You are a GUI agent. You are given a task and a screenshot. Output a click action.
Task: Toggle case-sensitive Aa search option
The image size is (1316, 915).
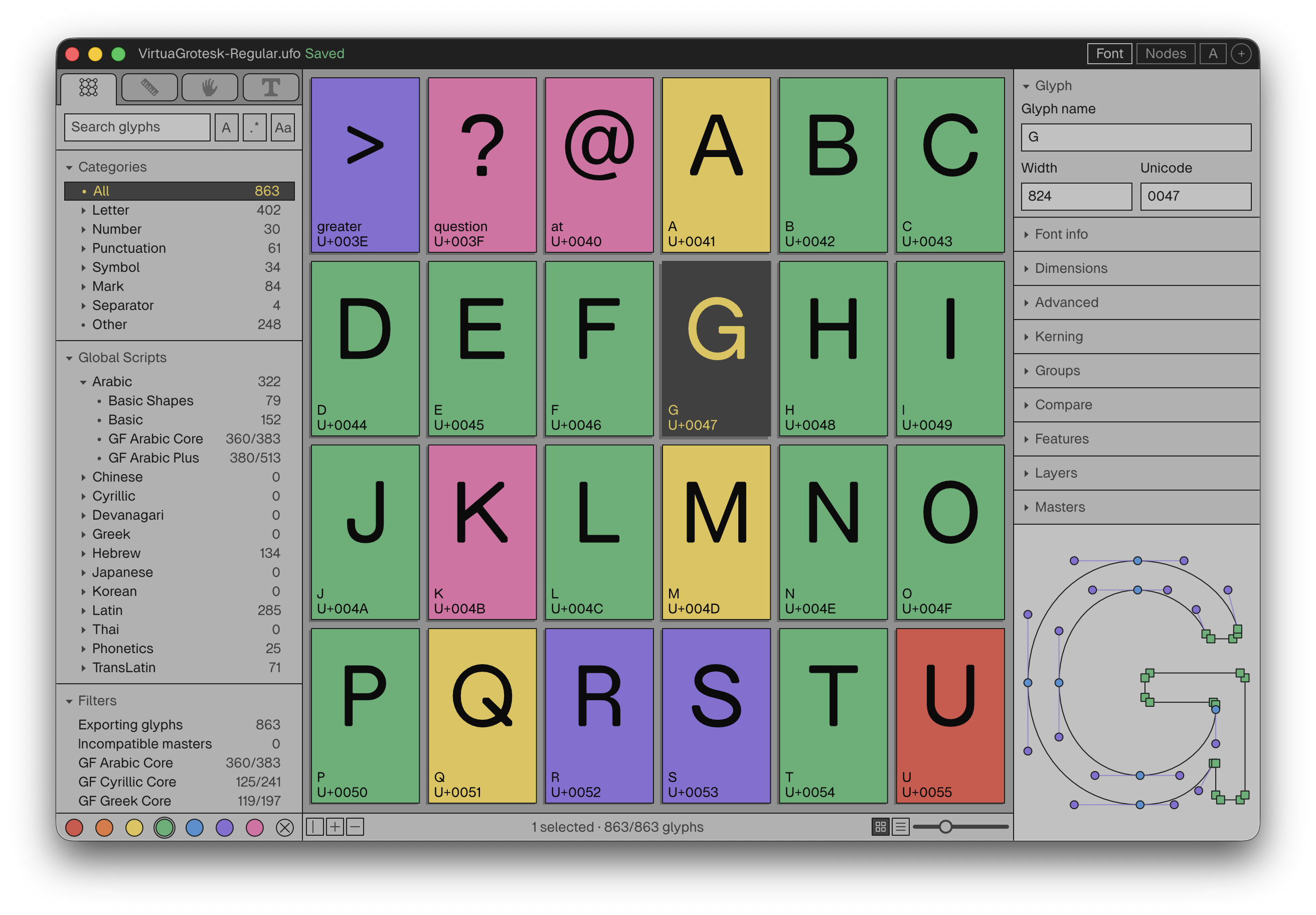tap(283, 127)
